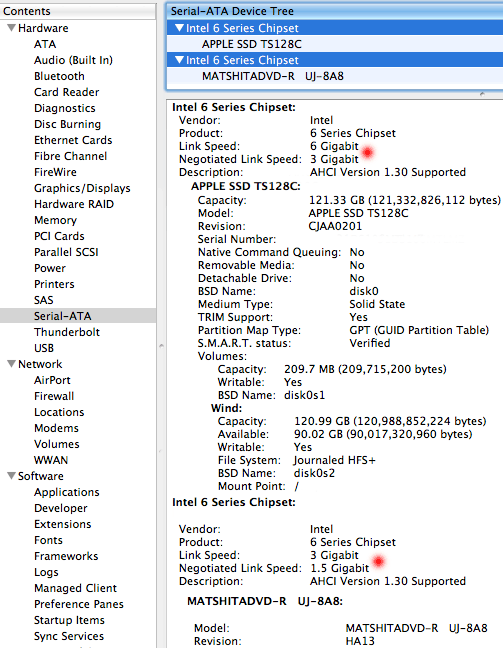This screenshot has width=503, height=648.
Task: Open Thunderbolt in sidebar
Action: point(67,332)
